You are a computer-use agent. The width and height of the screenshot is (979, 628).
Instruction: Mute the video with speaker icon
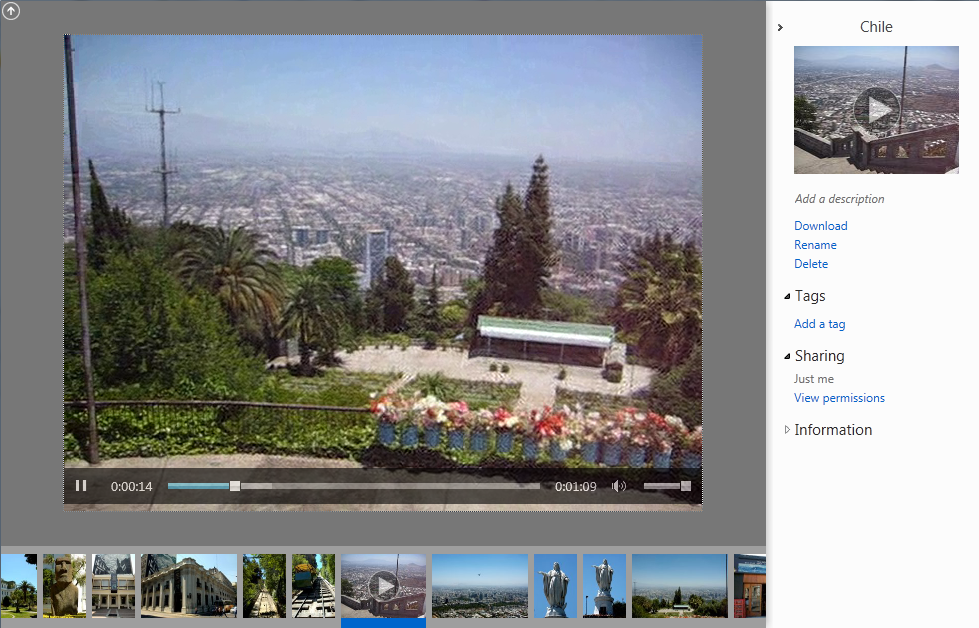(619, 486)
